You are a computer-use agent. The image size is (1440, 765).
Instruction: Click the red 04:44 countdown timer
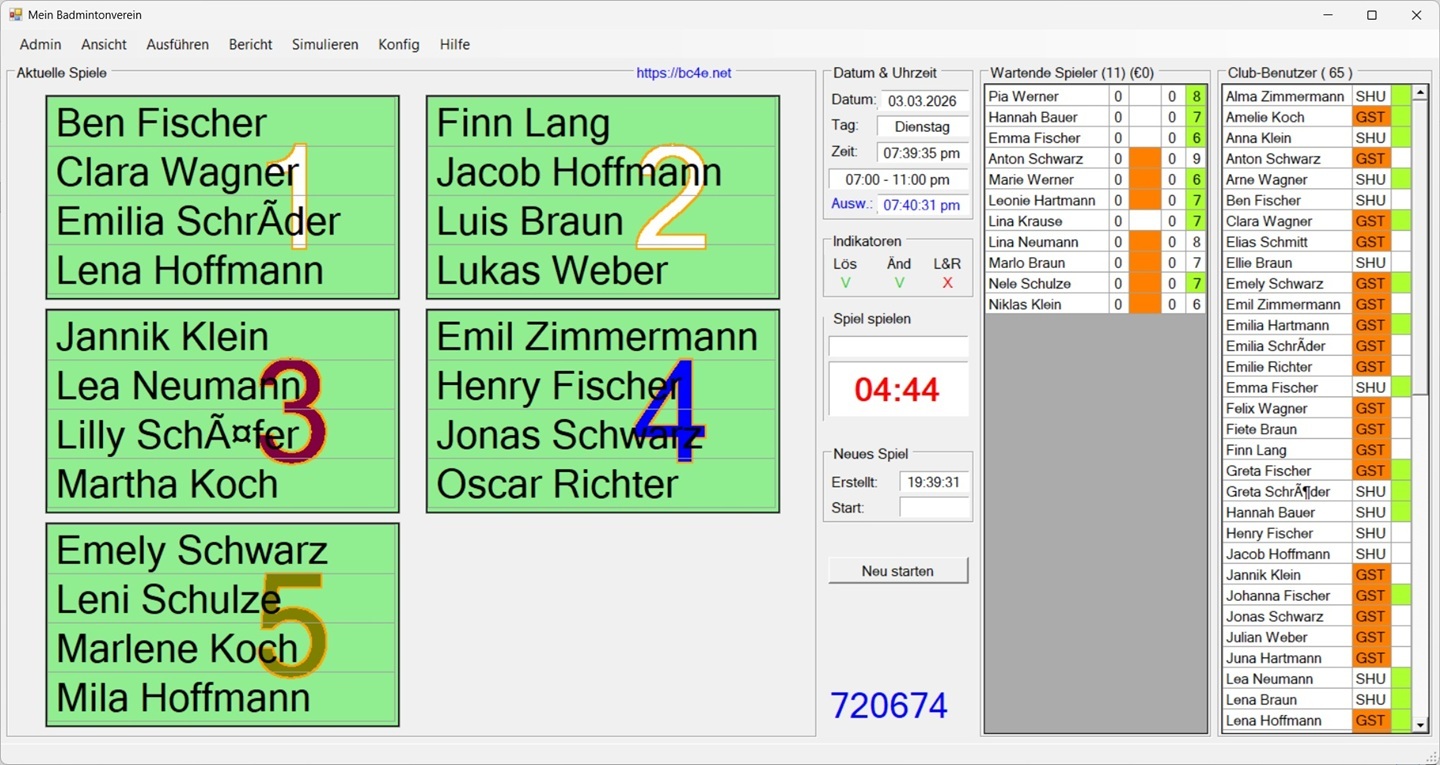(x=898, y=389)
